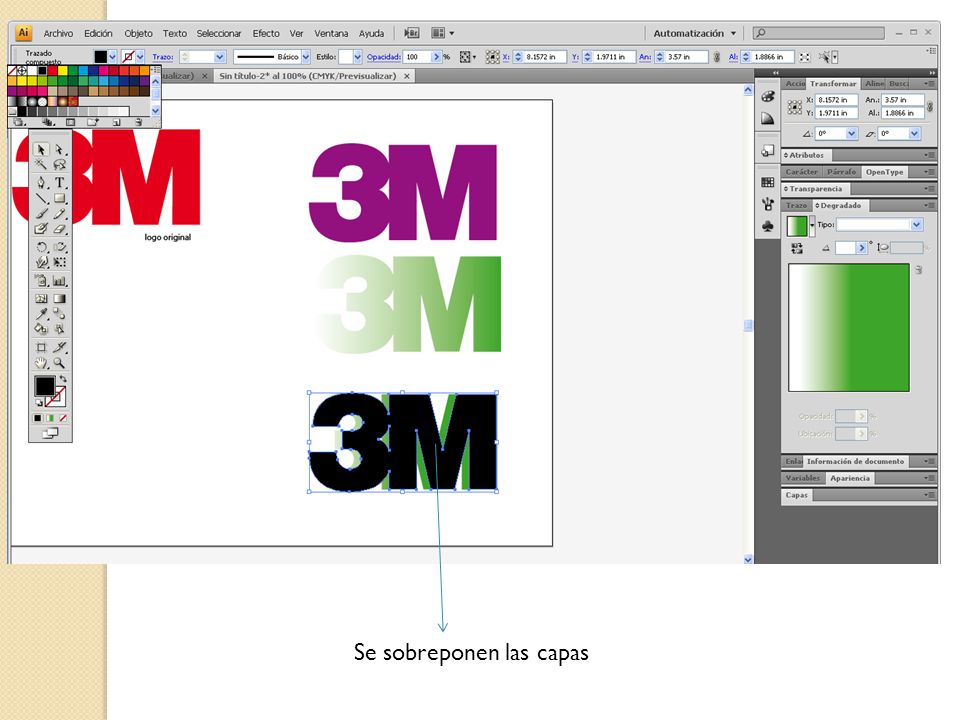
Task: Click the Opacidad link in control bar
Action: coord(383,57)
